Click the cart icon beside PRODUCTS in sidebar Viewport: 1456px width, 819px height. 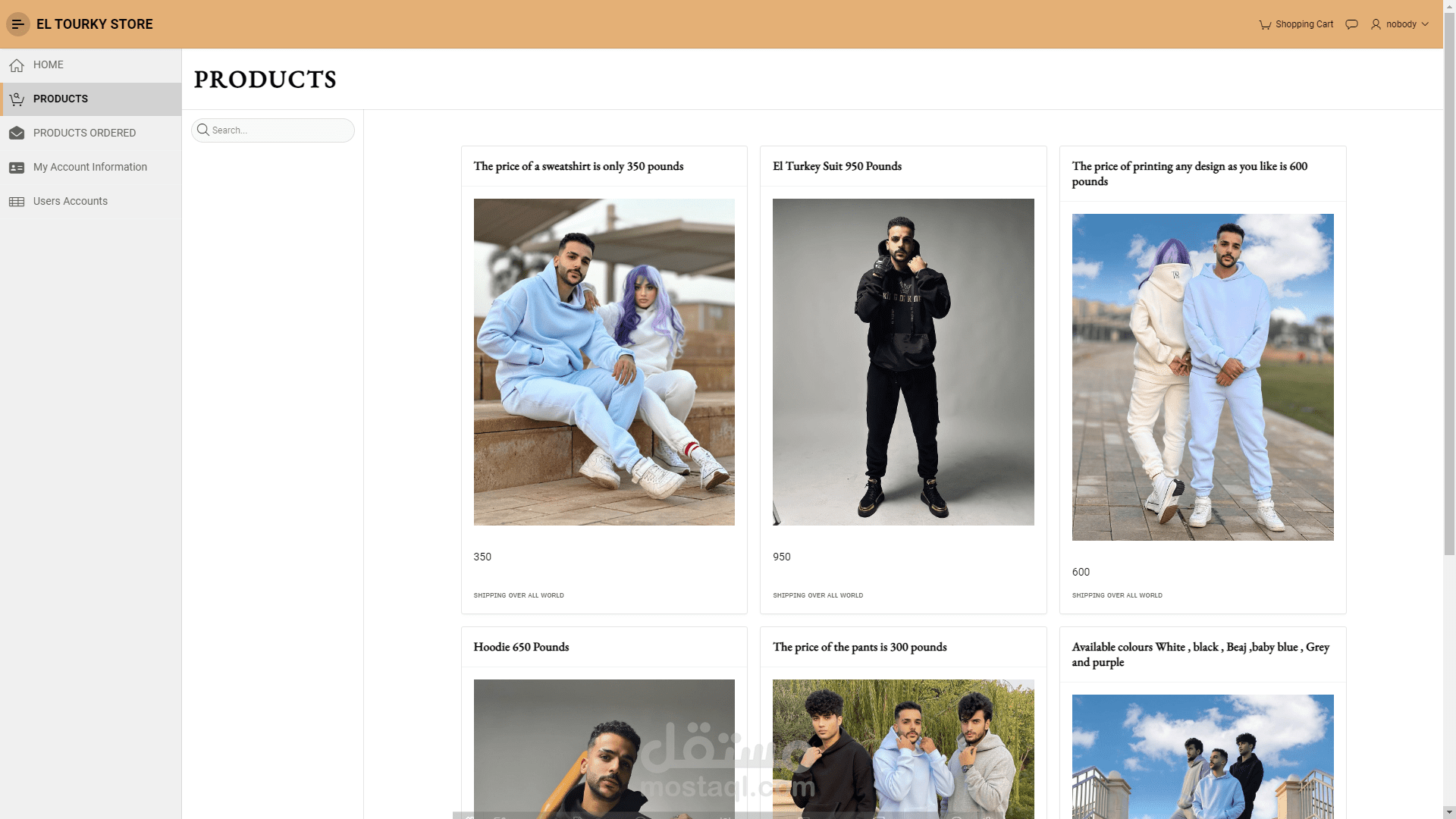pos(17,99)
